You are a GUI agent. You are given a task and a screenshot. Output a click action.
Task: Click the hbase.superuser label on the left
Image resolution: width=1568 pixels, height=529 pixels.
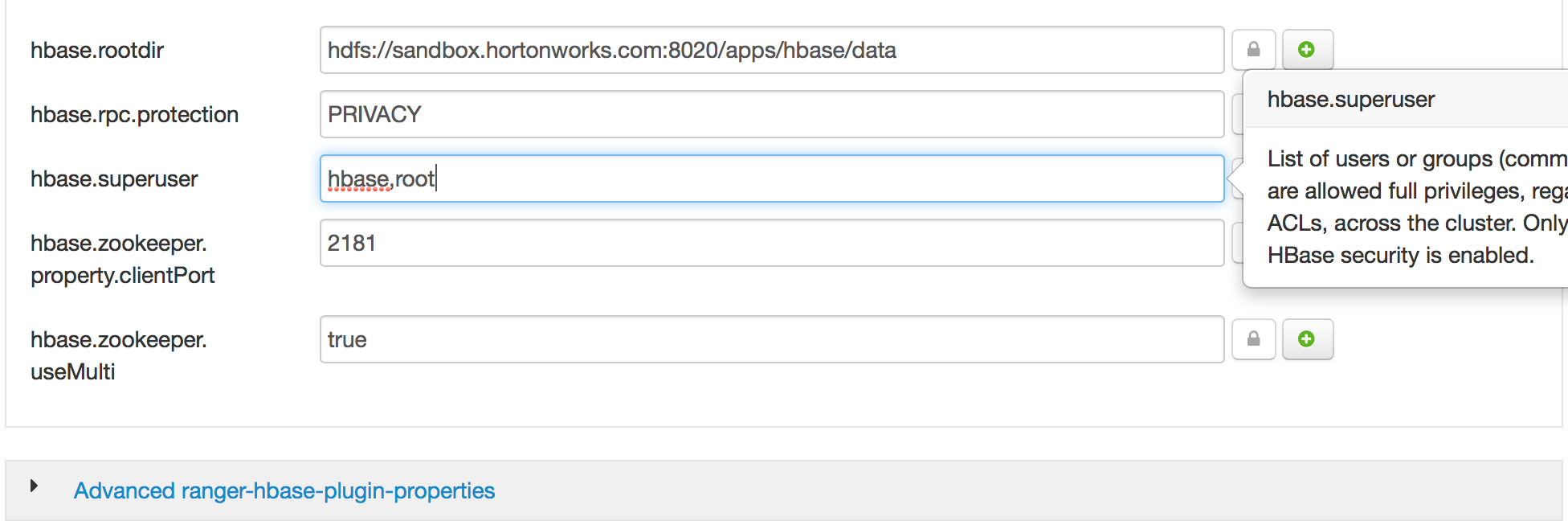point(114,178)
